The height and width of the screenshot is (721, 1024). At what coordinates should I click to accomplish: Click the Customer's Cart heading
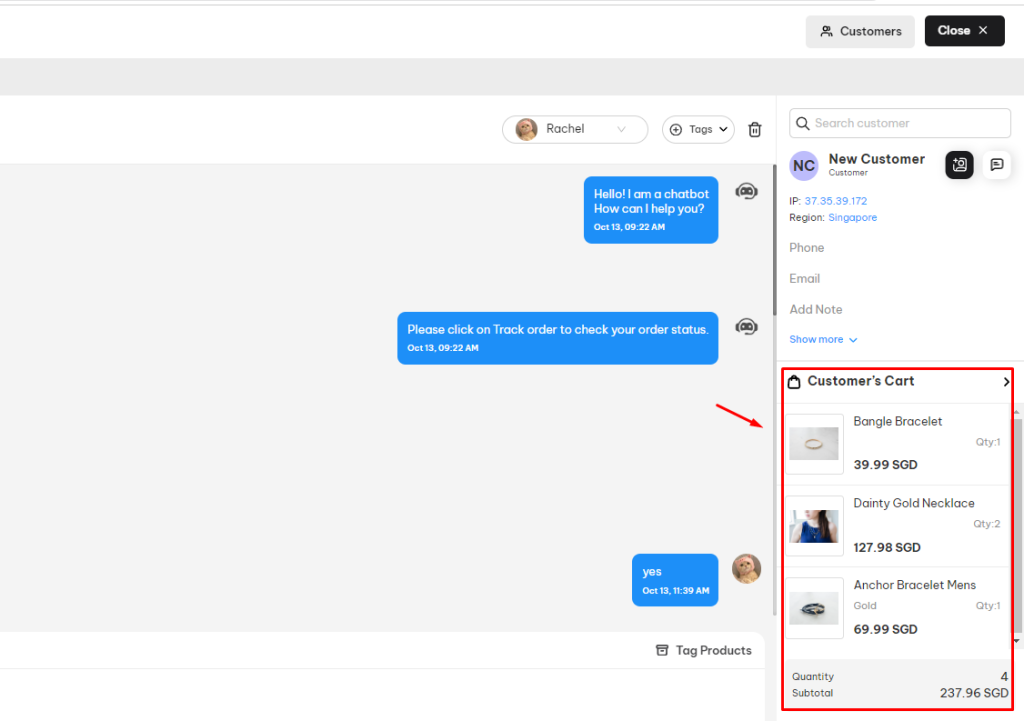pyautogui.click(x=861, y=381)
